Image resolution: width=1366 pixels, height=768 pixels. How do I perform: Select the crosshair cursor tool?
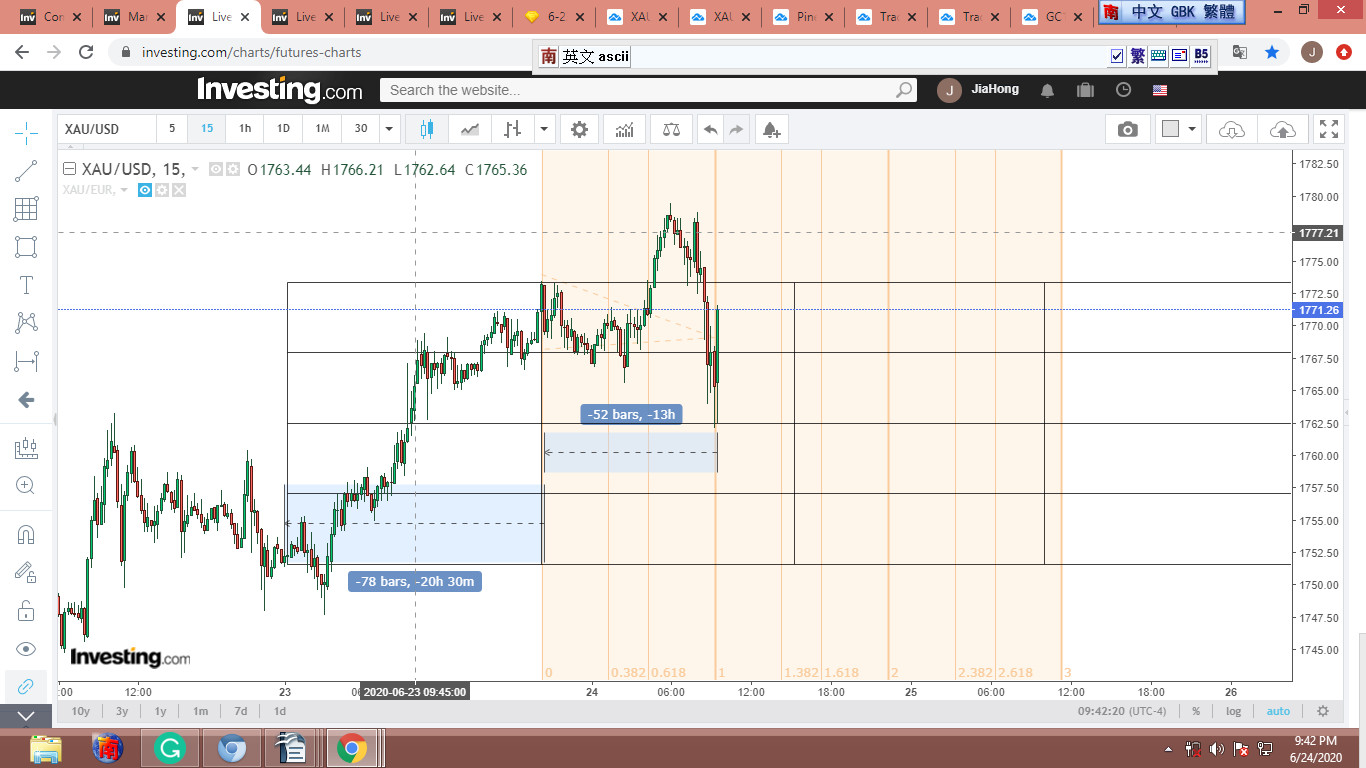click(x=26, y=132)
